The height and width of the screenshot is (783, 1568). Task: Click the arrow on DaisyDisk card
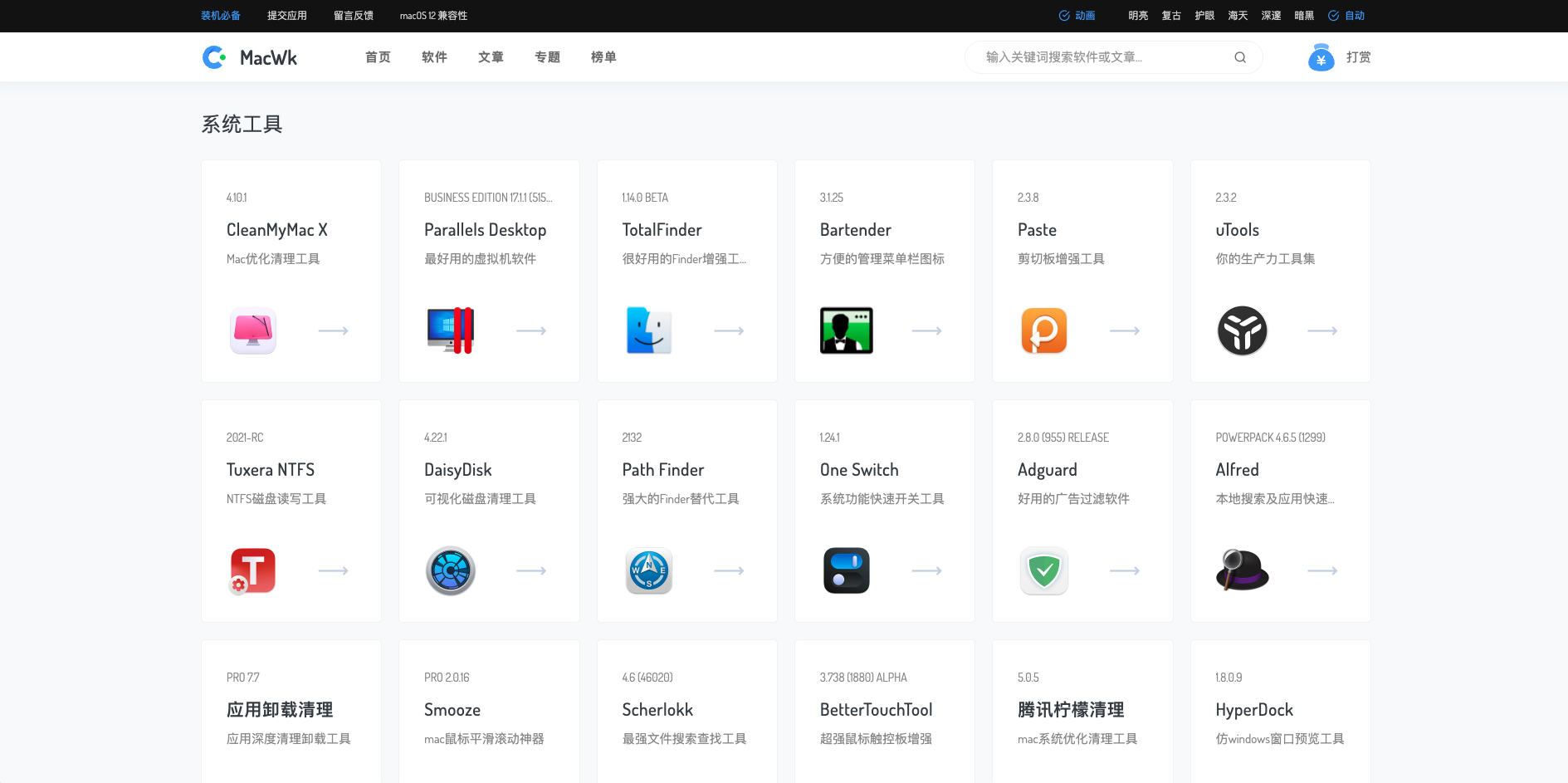point(531,570)
